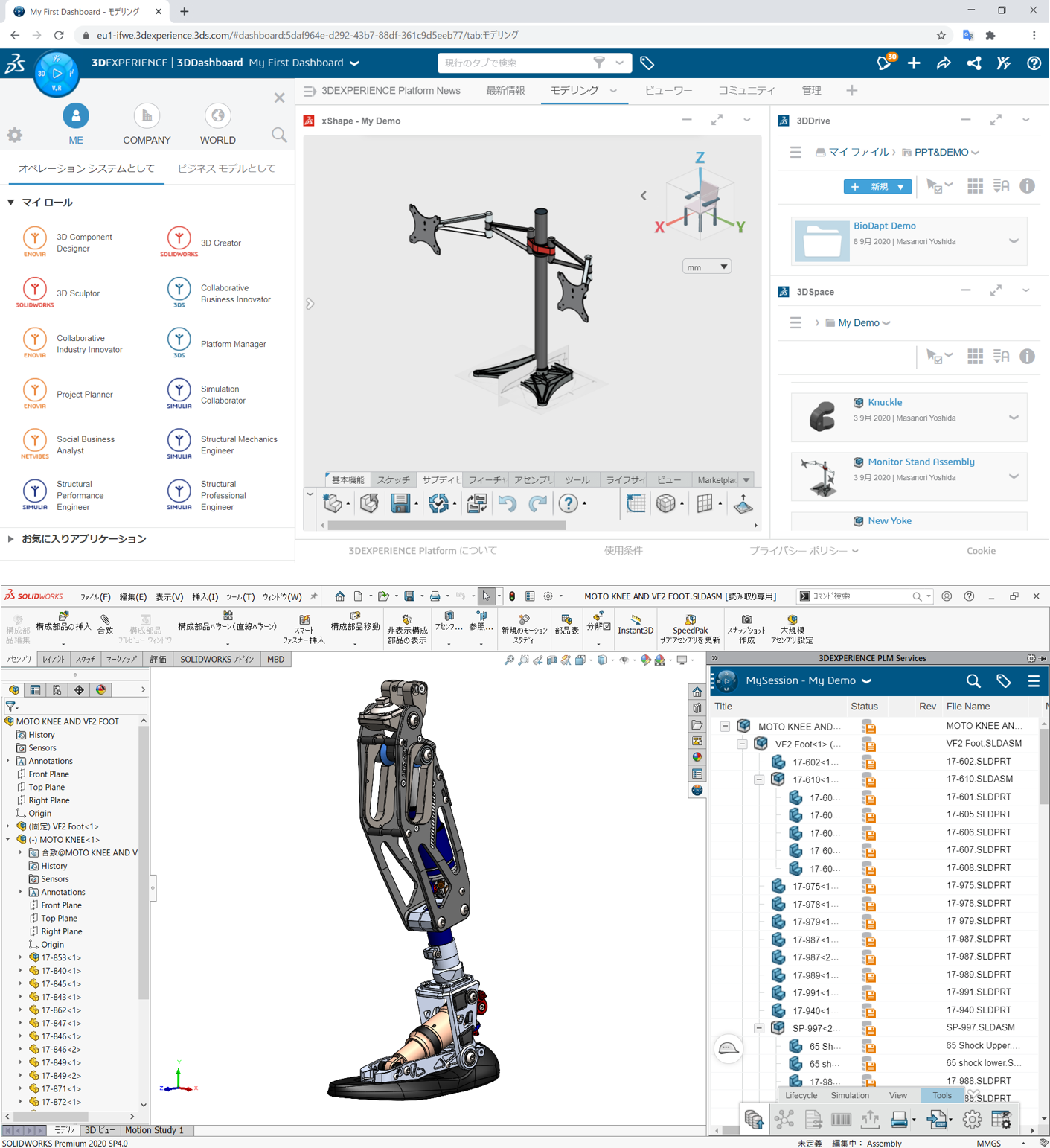This screenshot has width=1050, height=1148.
Task: Open the 挿入(I) menu in SolidWorks
Action: coord(205,596)
